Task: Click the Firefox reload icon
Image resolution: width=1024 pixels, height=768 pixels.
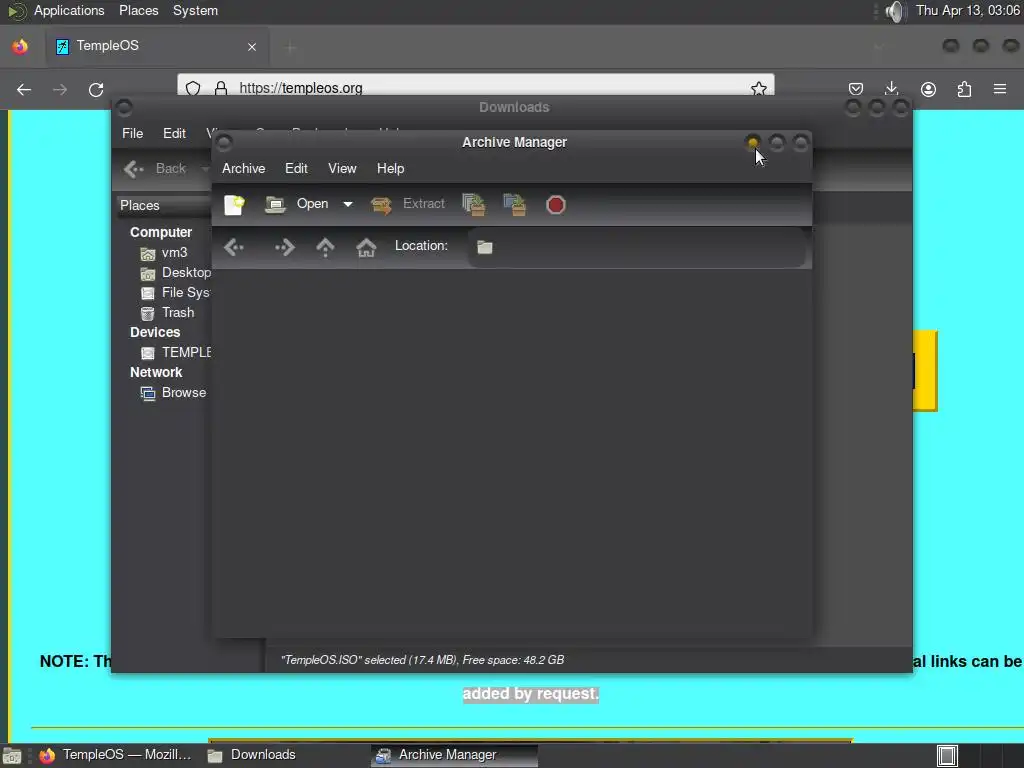Action: pos(96,89)
